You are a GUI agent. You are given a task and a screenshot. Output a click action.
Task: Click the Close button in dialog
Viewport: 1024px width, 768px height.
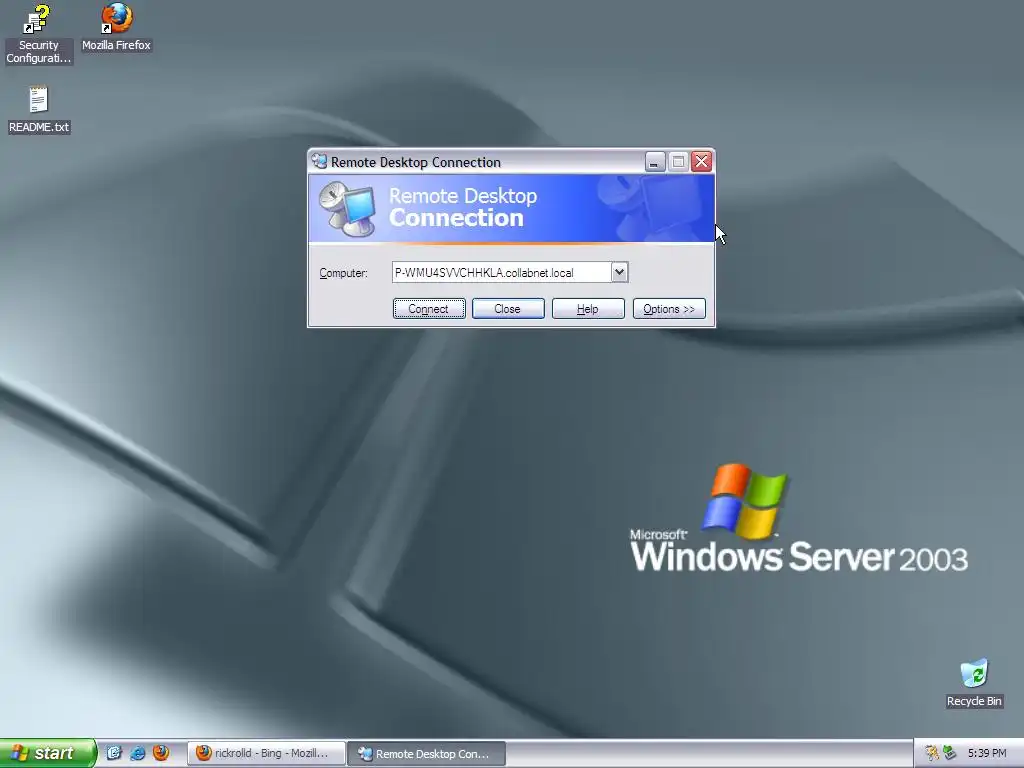pyautogui.click(x=508, y=309)
